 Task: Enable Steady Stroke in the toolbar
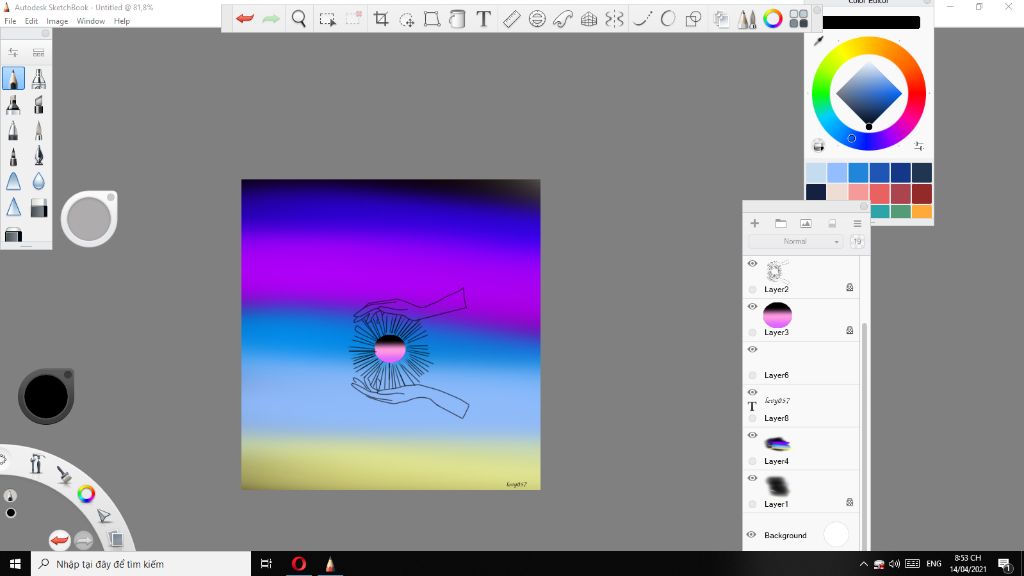tap(643, 19)
